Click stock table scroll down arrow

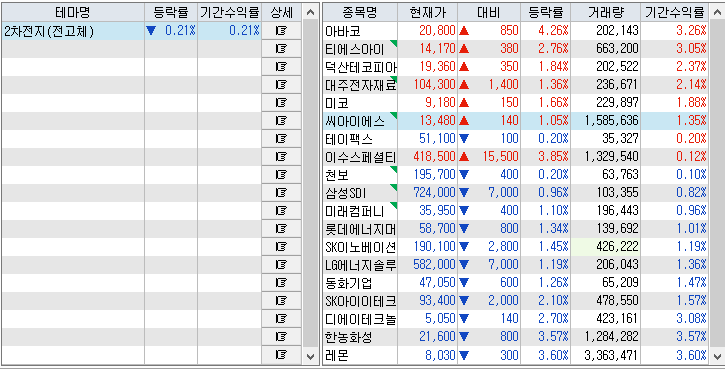coord(717,356)
